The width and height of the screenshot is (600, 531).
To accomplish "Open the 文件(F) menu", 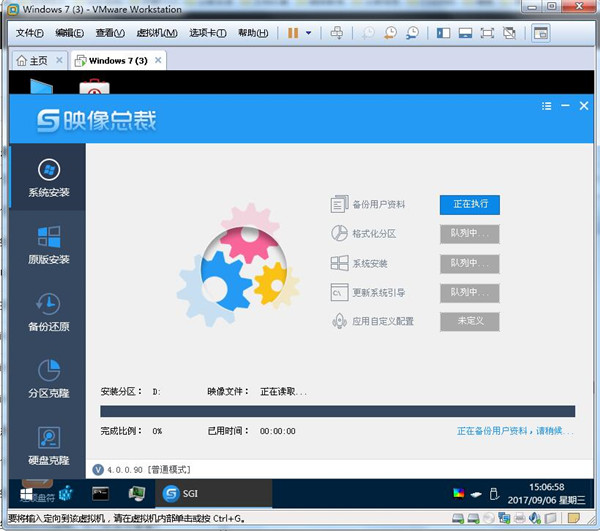I will pyautogui.click(x=29, y=33).
